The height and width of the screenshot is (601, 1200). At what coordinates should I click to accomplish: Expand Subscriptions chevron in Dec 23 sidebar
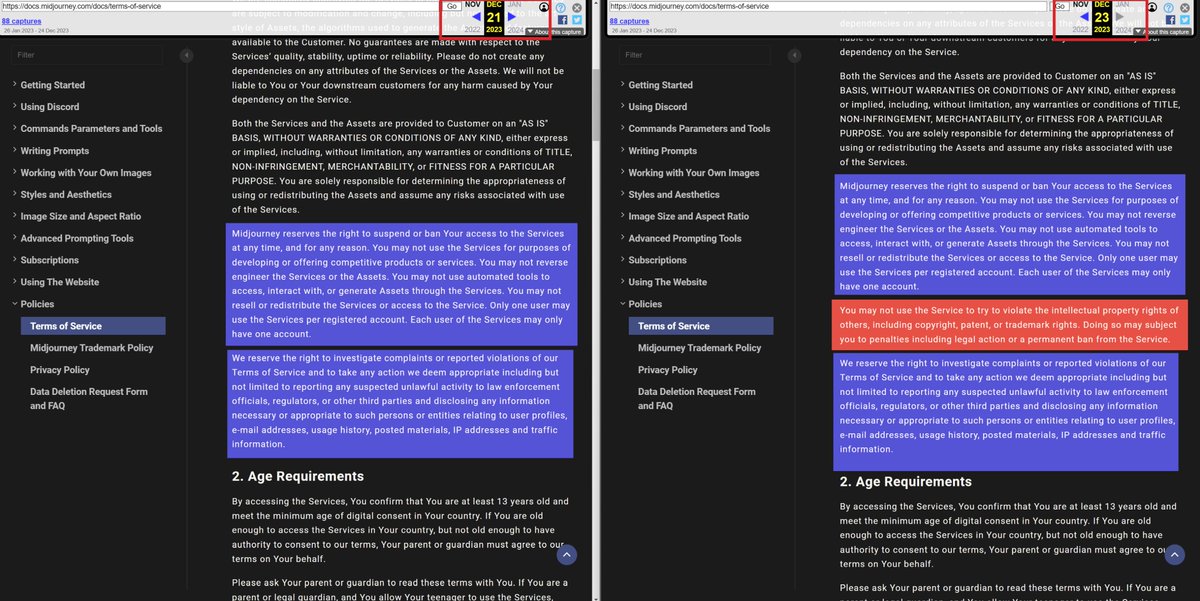pos(623,261)
